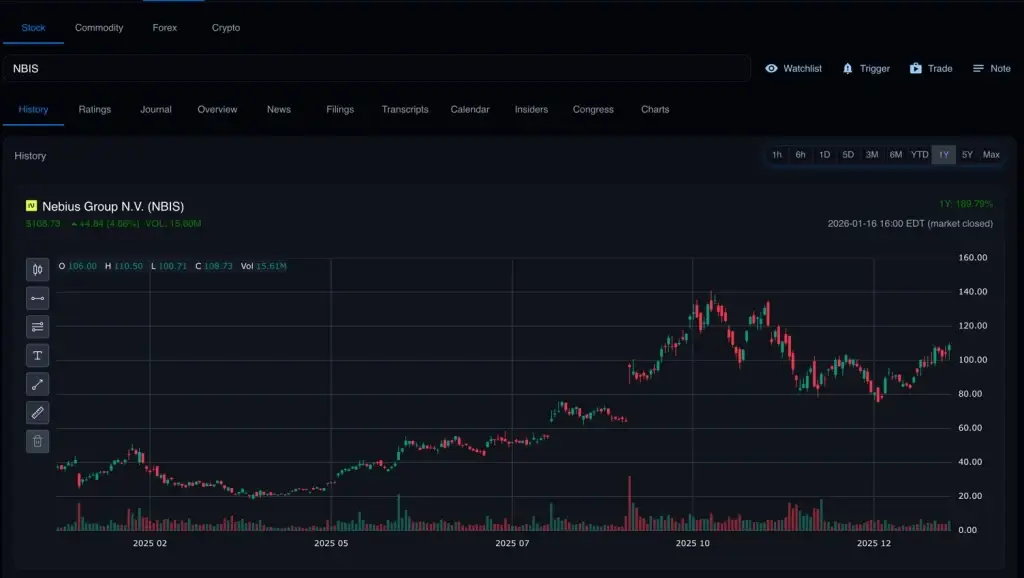Open the indicator settings sliders icon
Screen dimensions: 1024x578
tap(37, 326)
